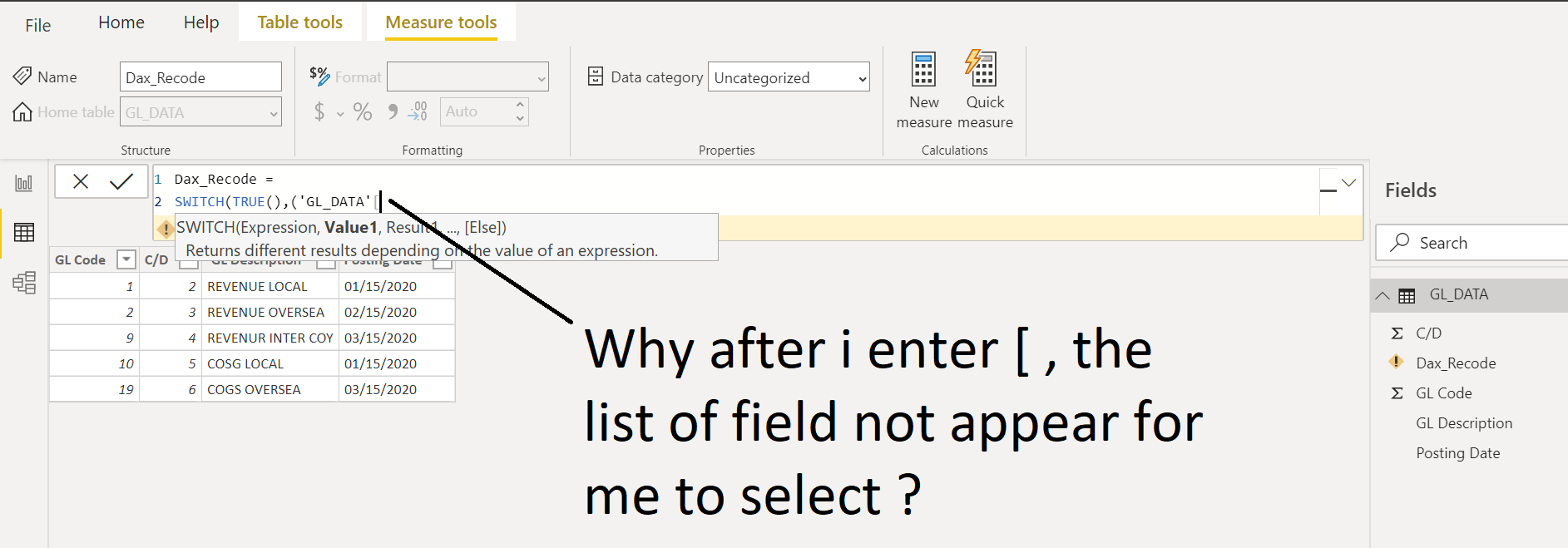Click the currency dollar format icon

[319, 111]
